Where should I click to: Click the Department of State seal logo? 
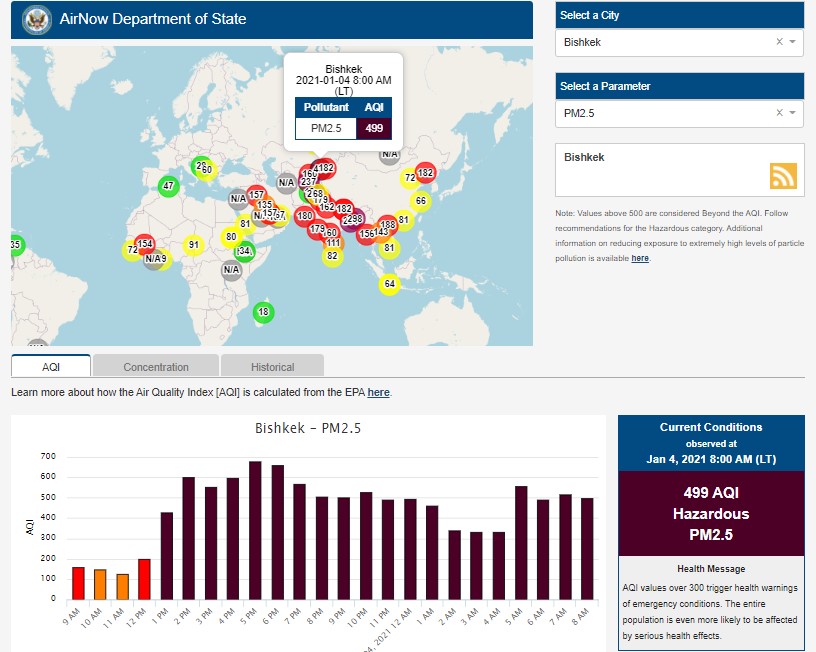37,19
